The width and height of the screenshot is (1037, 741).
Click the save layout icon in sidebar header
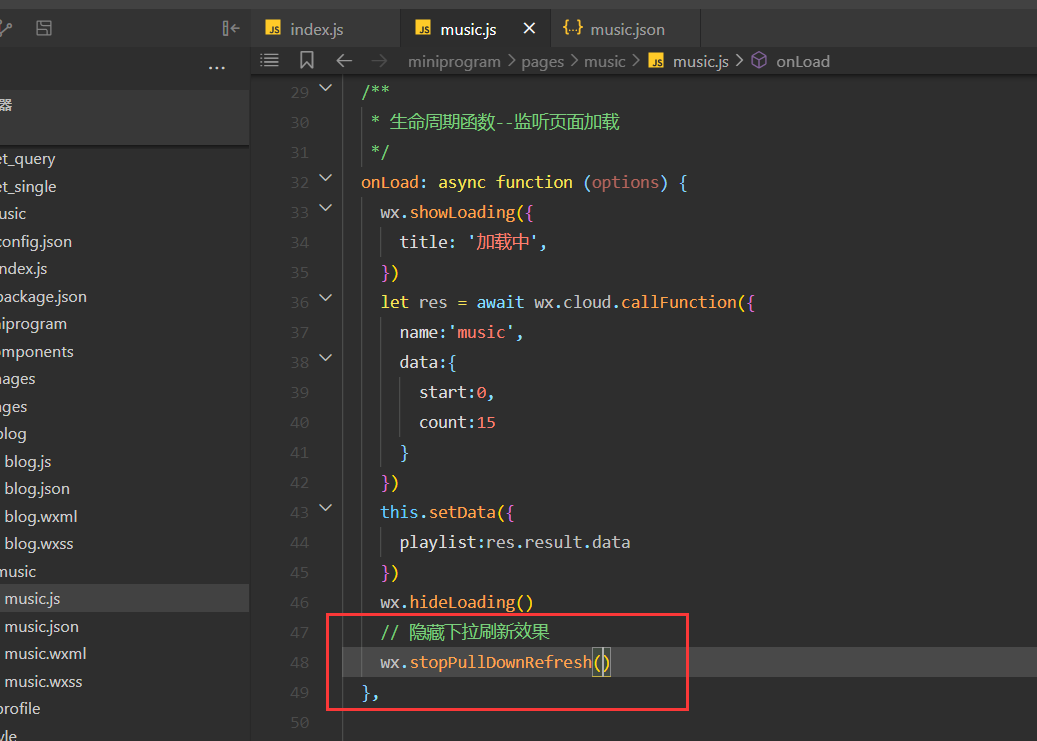pos(44,28)
